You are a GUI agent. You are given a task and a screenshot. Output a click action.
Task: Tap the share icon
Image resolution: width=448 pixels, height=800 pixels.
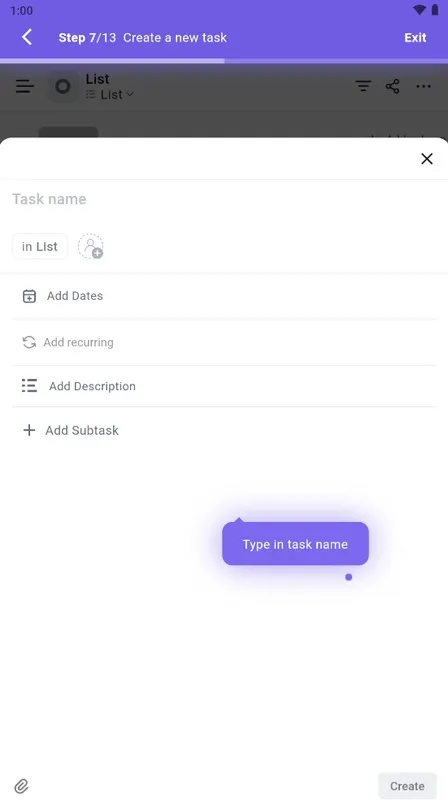(x=392, y=86)
